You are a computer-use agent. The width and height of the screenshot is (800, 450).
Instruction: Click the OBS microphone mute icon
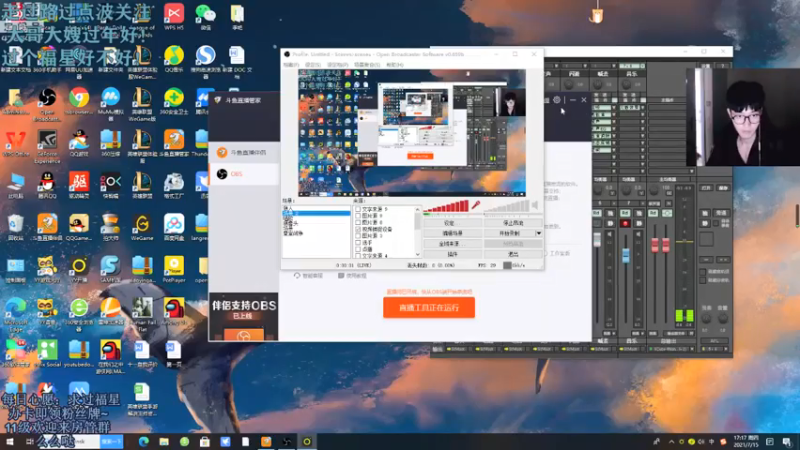(476, 205)
